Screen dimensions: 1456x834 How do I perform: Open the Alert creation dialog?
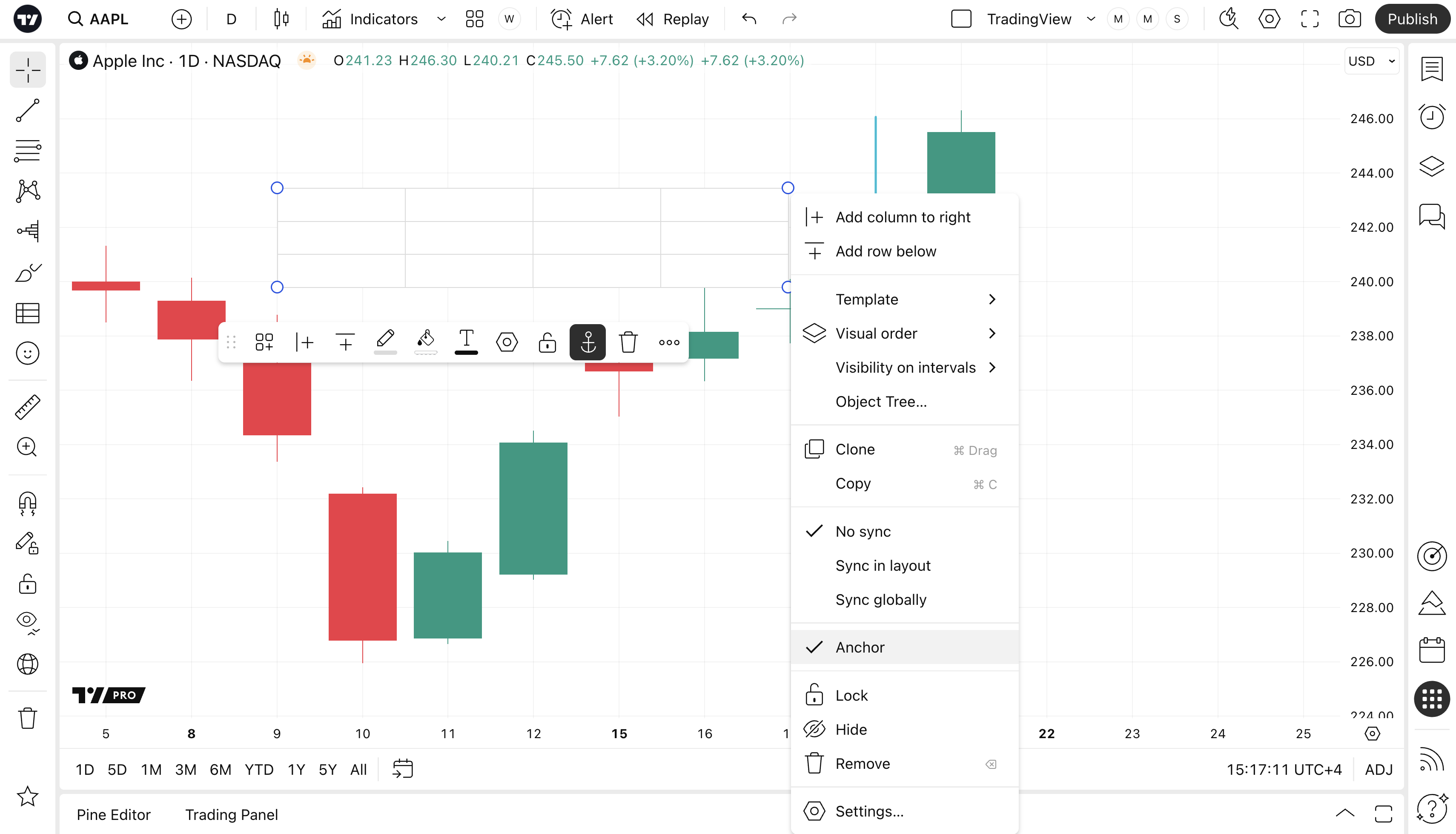coord(582,19)
